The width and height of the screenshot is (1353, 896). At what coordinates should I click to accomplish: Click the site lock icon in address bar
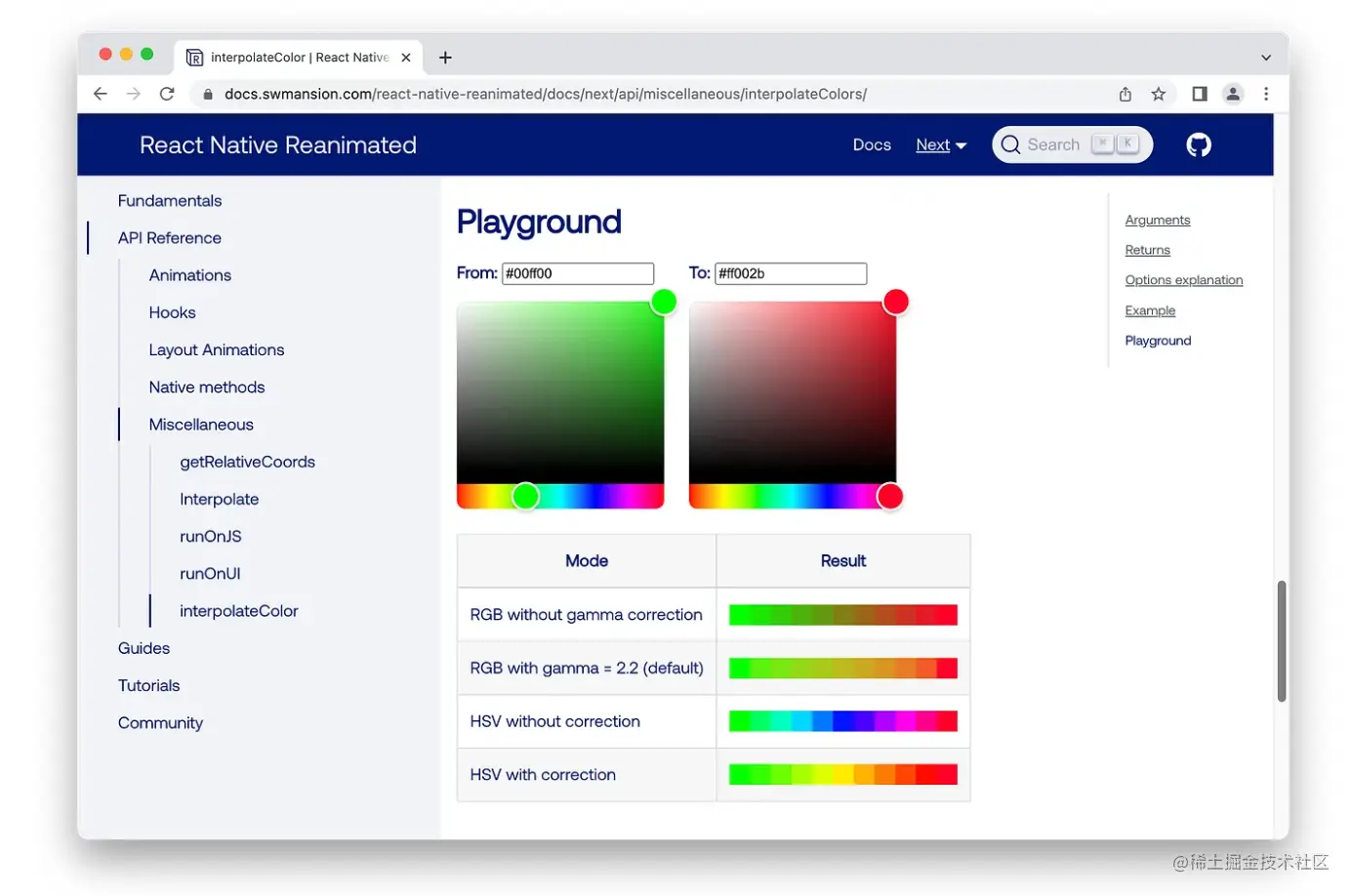(x=208, y=94)
